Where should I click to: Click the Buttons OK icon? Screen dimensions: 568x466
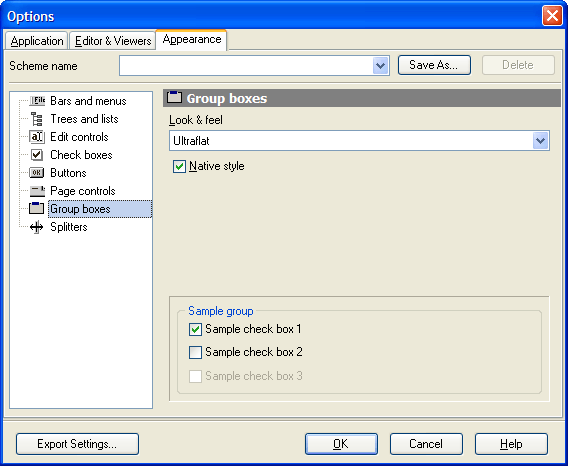pyautogui.click(x=37, y=173)
